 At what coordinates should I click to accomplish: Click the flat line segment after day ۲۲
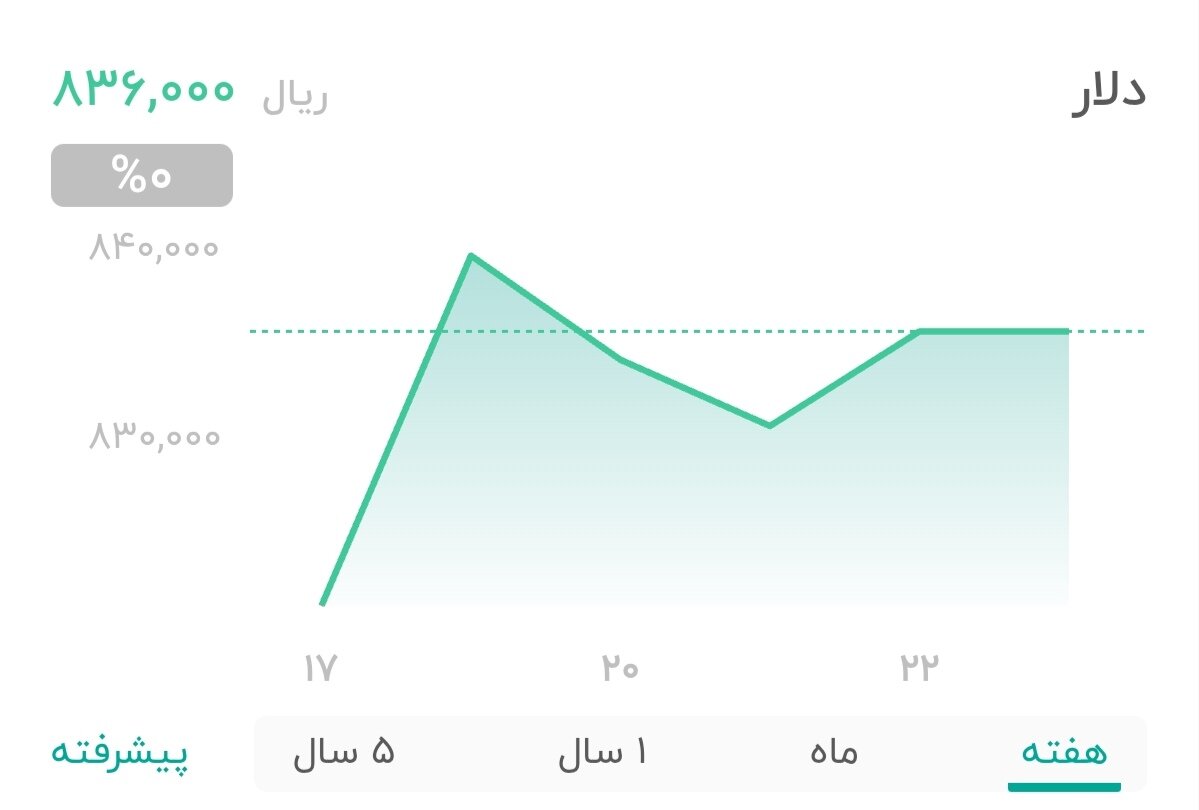(x=990, y=330)
